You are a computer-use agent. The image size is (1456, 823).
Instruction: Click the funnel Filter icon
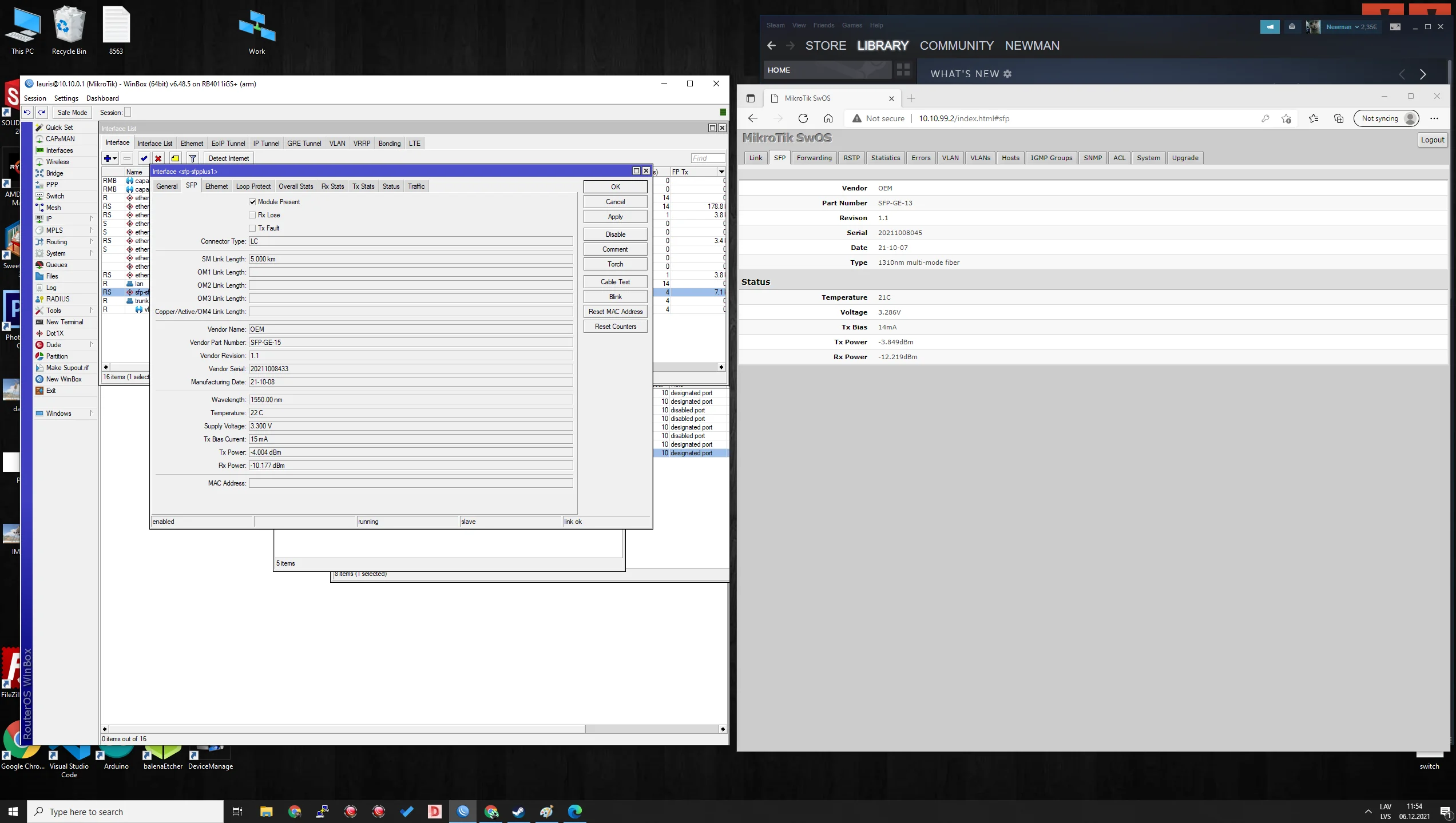pyautogui.click(x=193, y=158)
